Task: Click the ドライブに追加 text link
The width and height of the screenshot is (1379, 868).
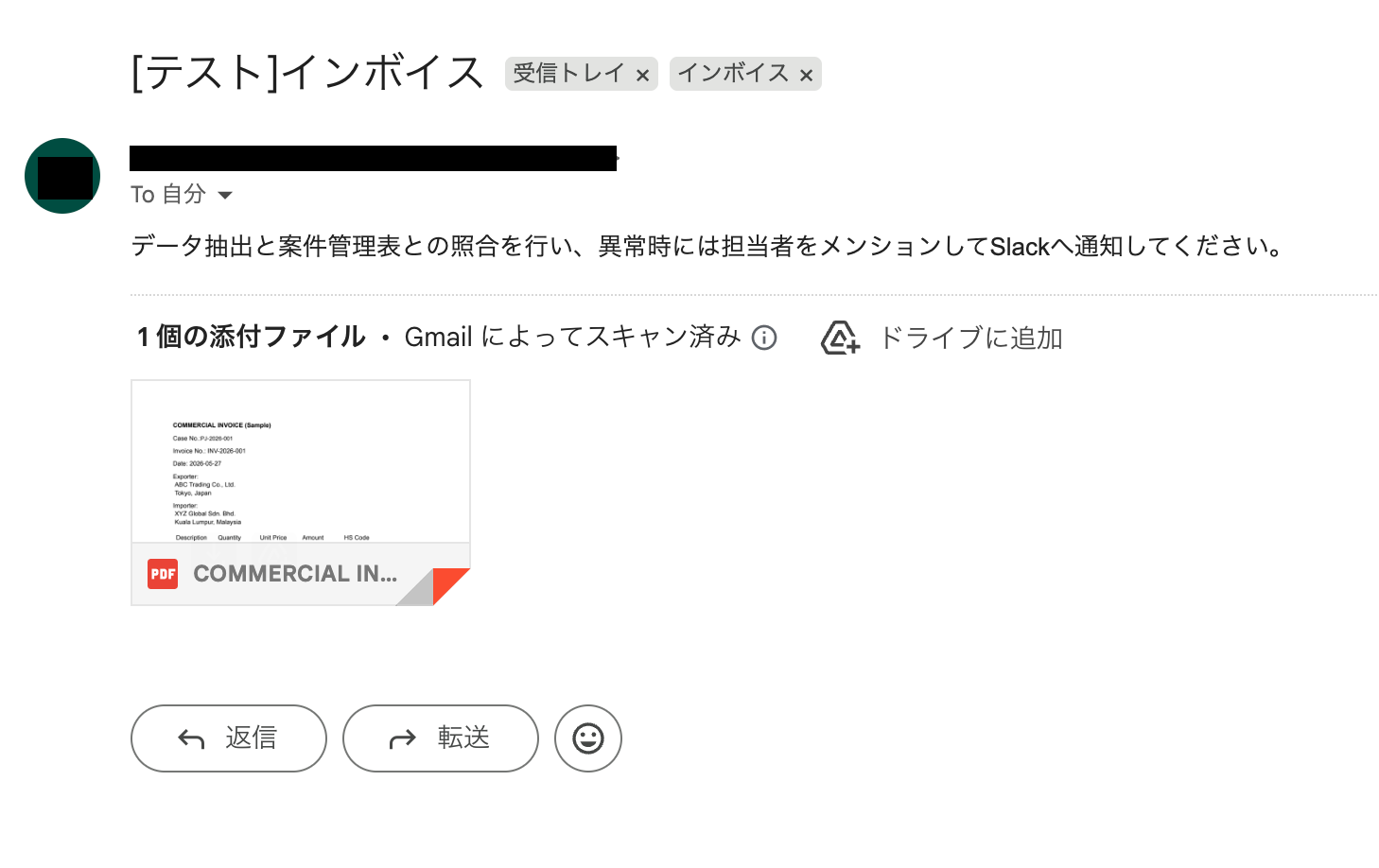Action: point(971,338)
